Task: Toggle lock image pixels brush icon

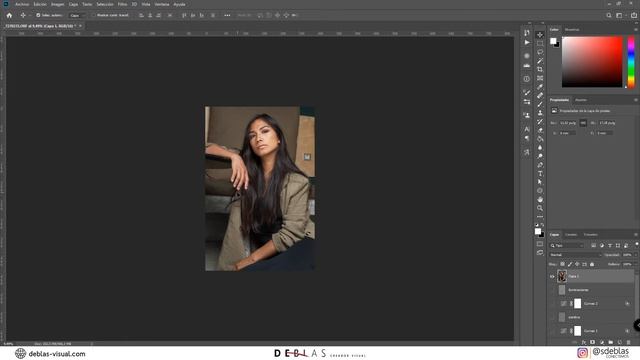Action: 570,264
